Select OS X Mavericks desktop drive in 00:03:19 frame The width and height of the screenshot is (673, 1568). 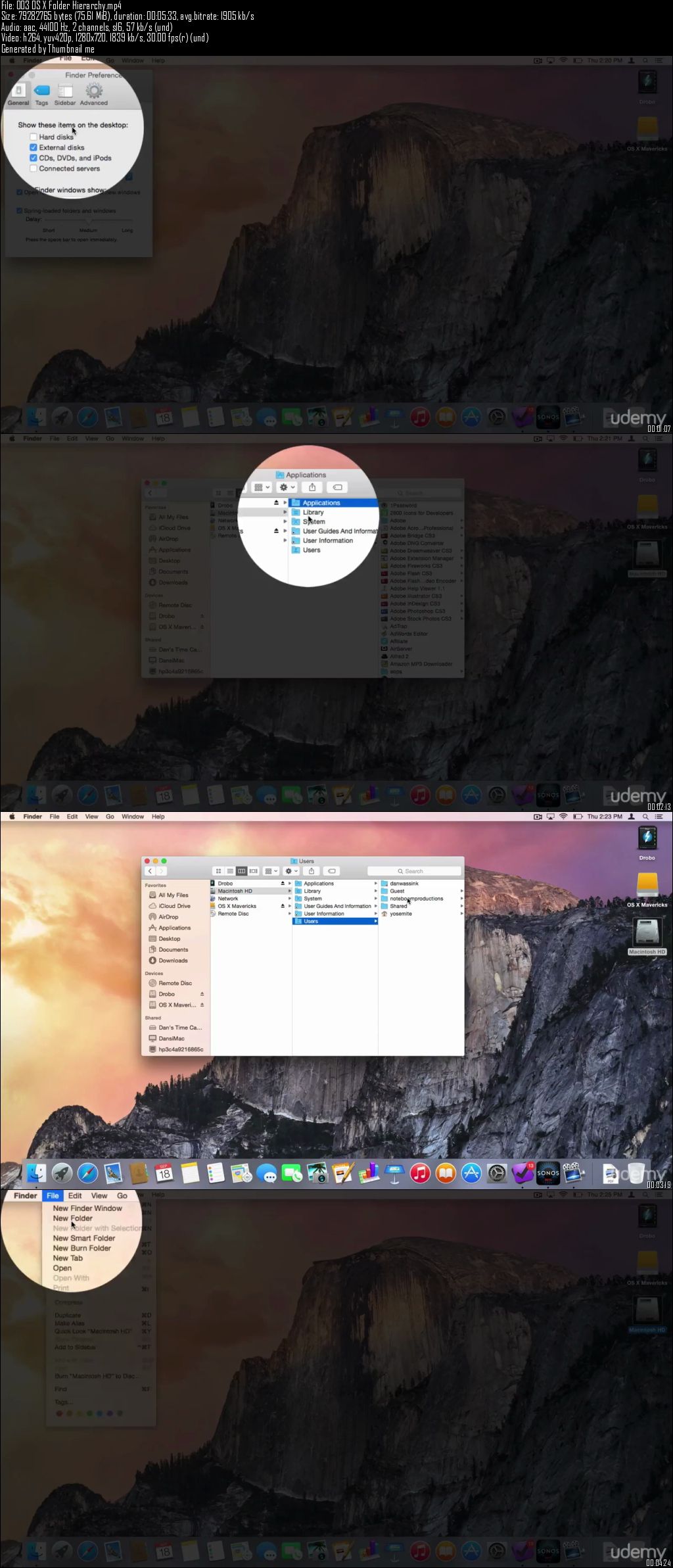(647, 890)
